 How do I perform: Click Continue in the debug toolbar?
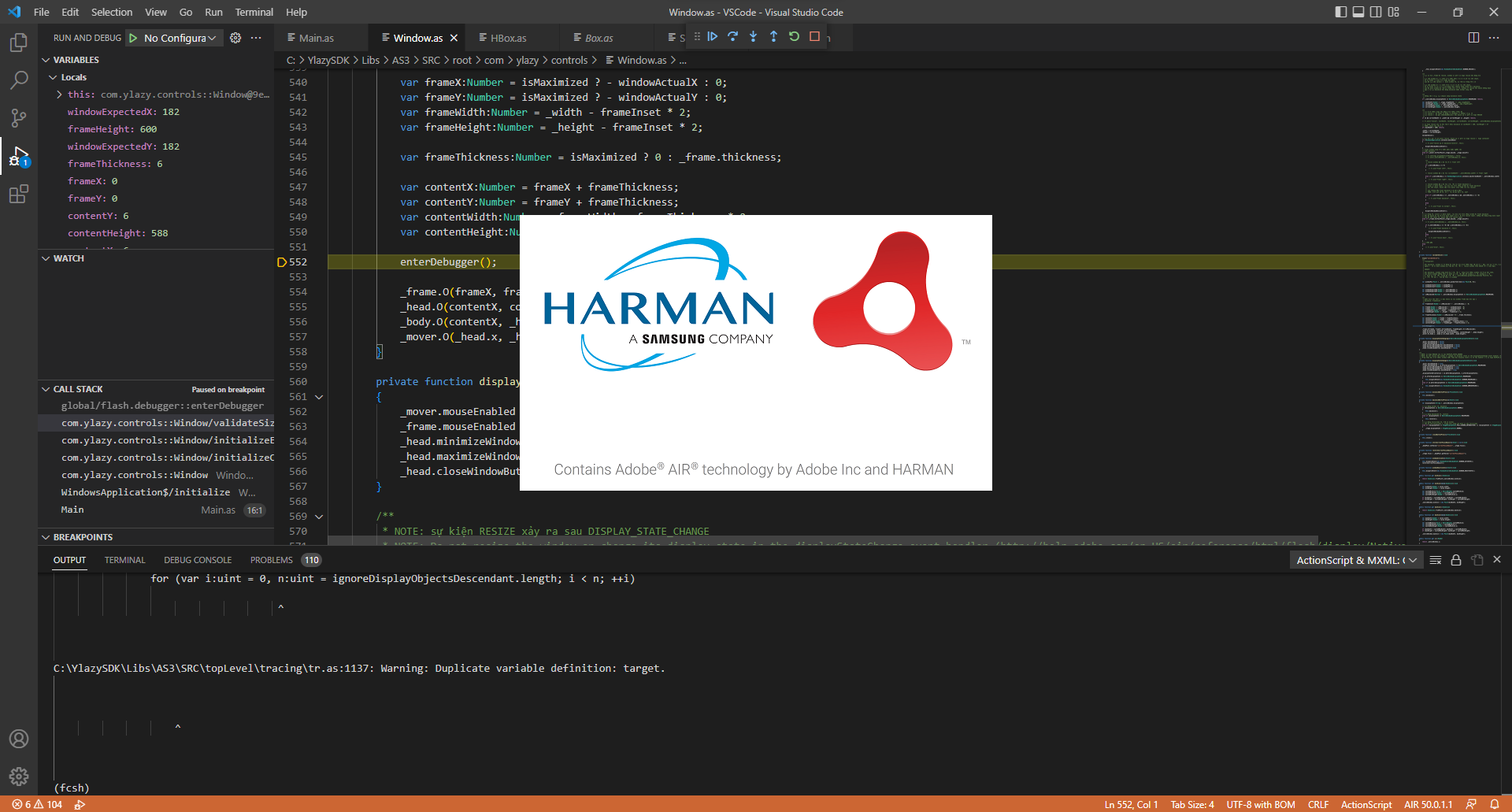click(713, 36)
